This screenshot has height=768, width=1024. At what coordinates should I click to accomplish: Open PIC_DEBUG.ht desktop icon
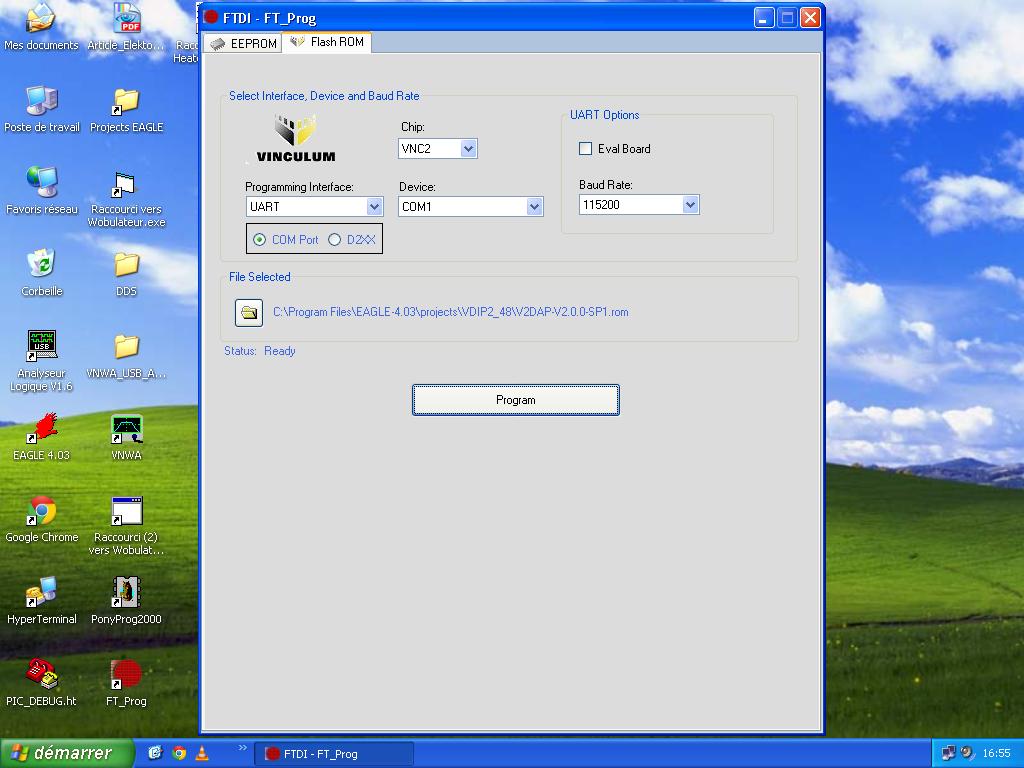[x=41, y=682]
